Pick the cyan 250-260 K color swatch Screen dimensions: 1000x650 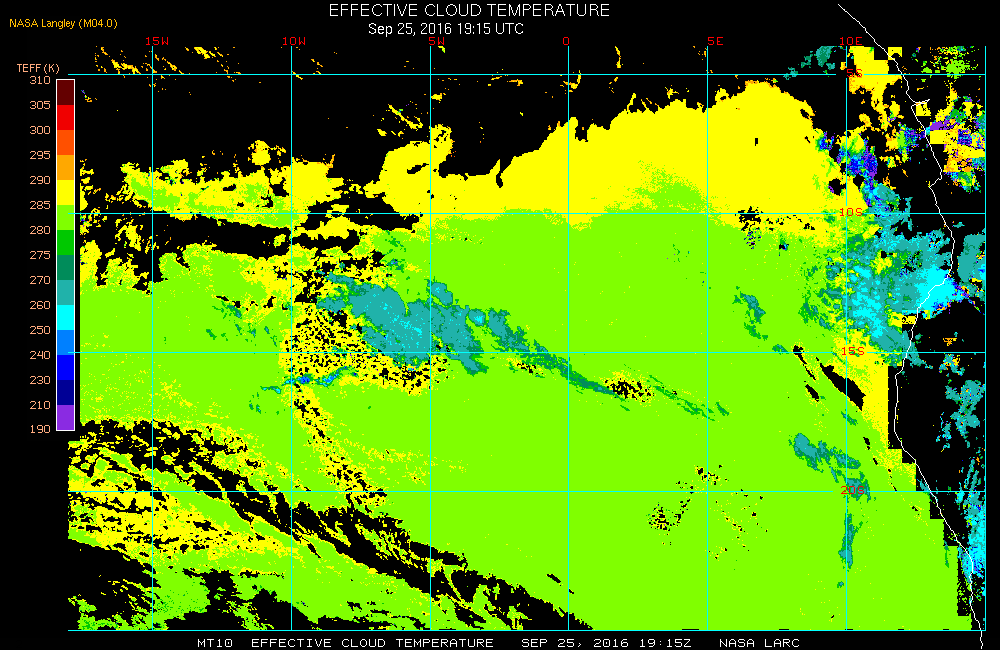coord(66,317)
